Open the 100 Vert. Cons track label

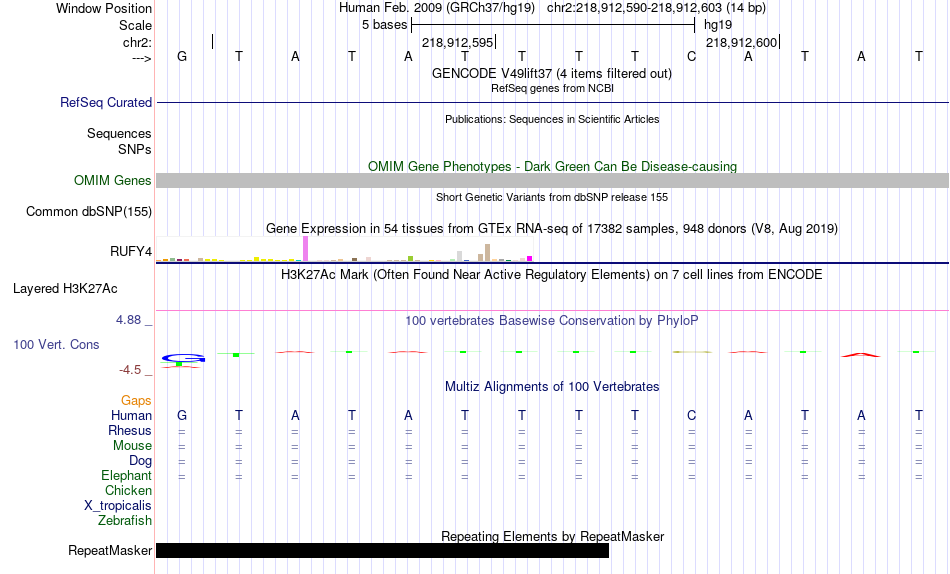coord(56,344)
